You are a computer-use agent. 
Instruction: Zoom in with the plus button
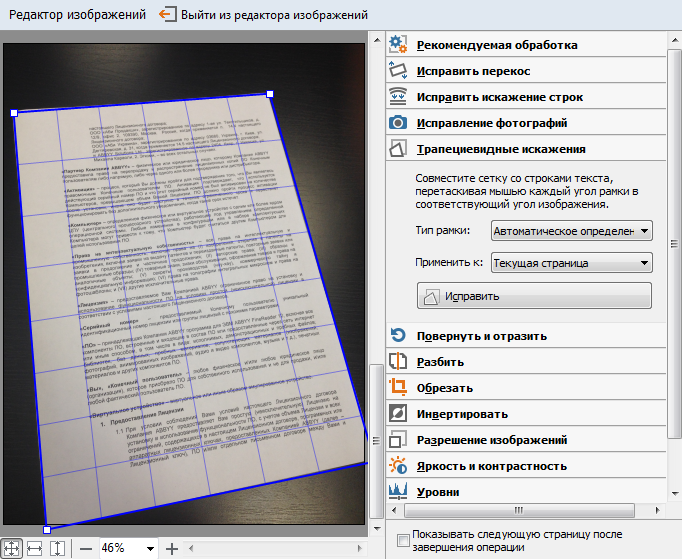tap(172, 548)
